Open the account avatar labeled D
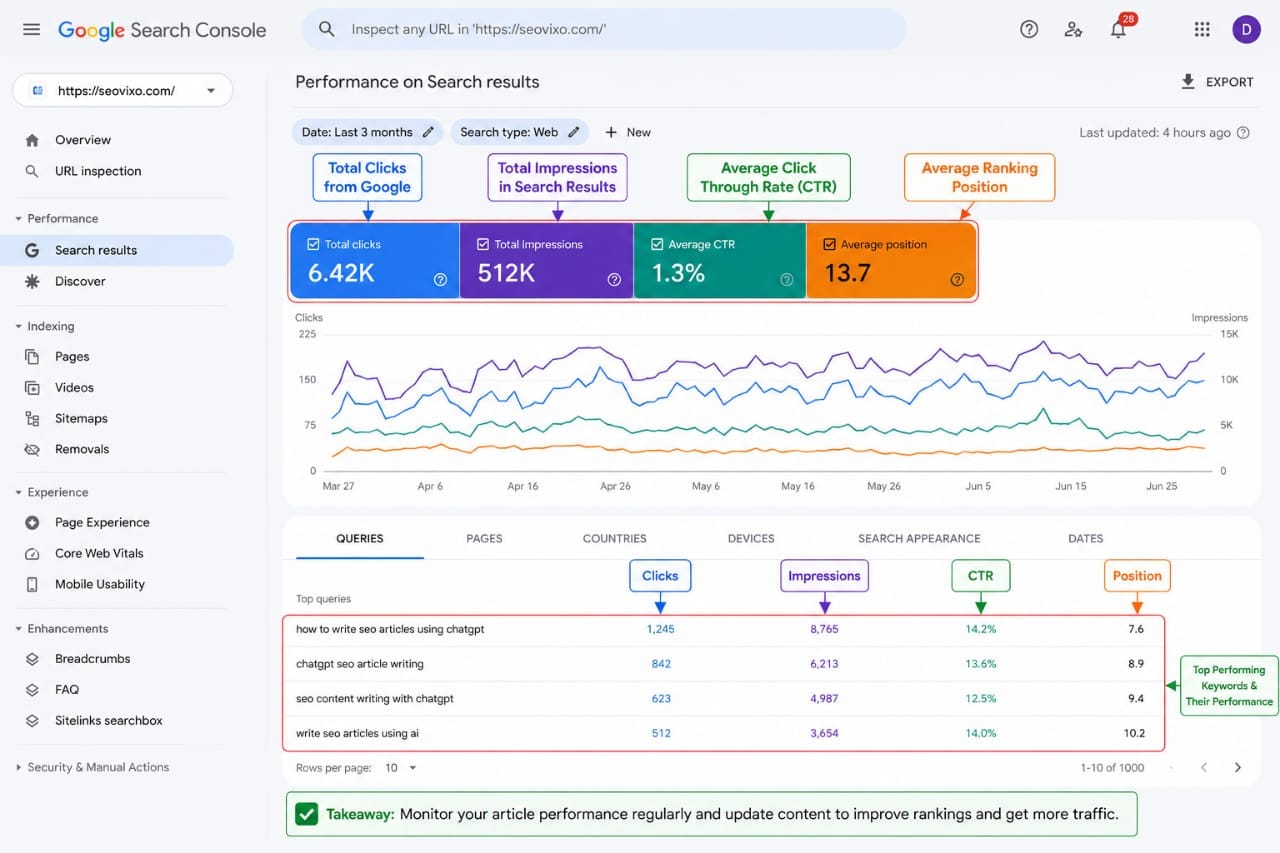Screen dimensions: 1280x853 click(x=1246, y=30)
